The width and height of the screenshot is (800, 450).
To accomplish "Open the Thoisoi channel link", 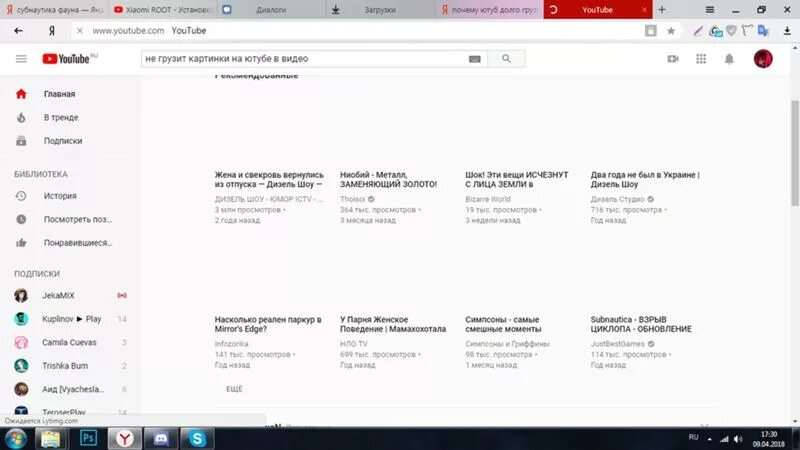I will click(353, 199).
